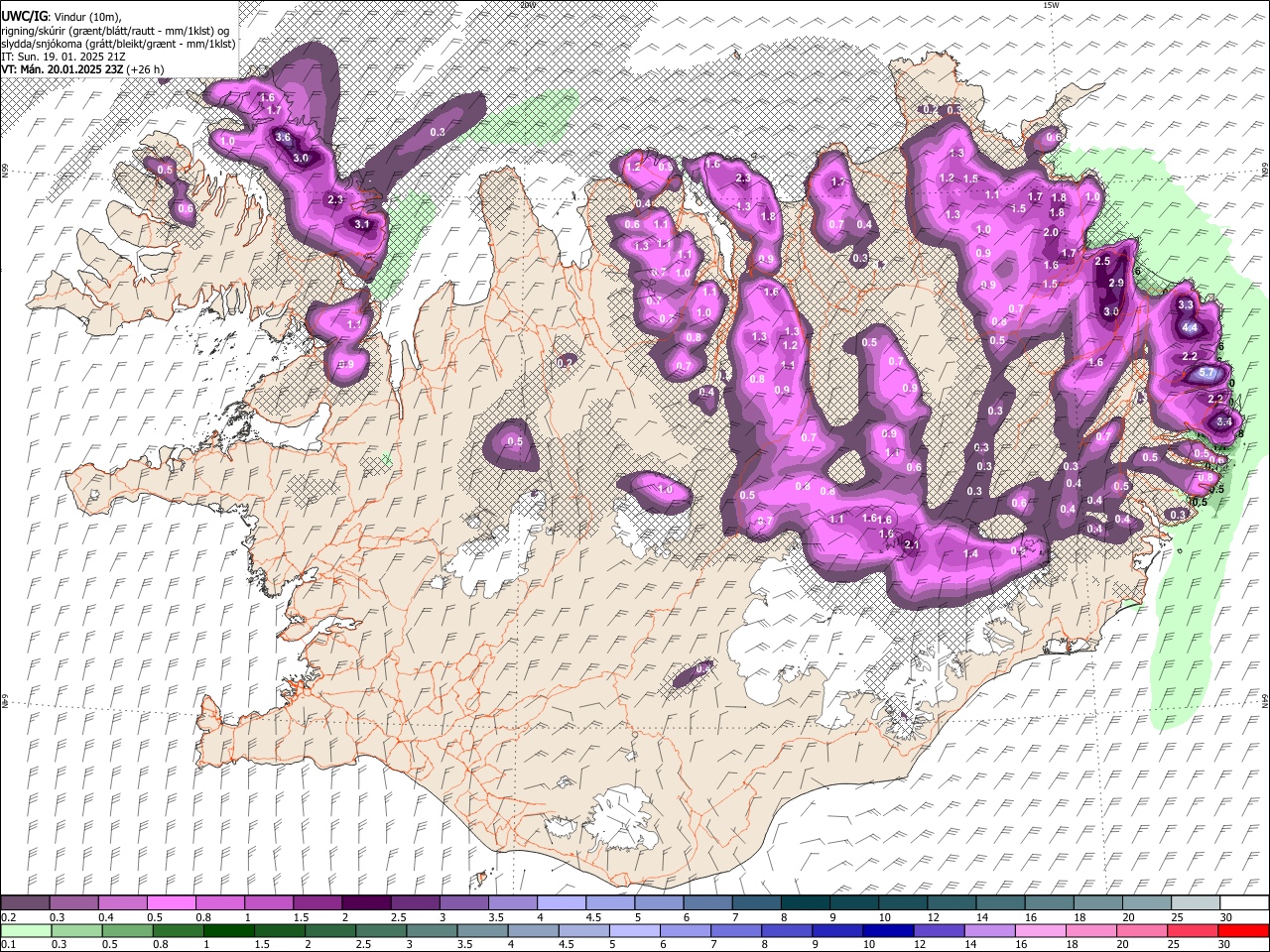Pick the dark purple-gray swatch above top-row '0.2'
This screenshot has width=1270, height=952.
click(x=25, y=902)
